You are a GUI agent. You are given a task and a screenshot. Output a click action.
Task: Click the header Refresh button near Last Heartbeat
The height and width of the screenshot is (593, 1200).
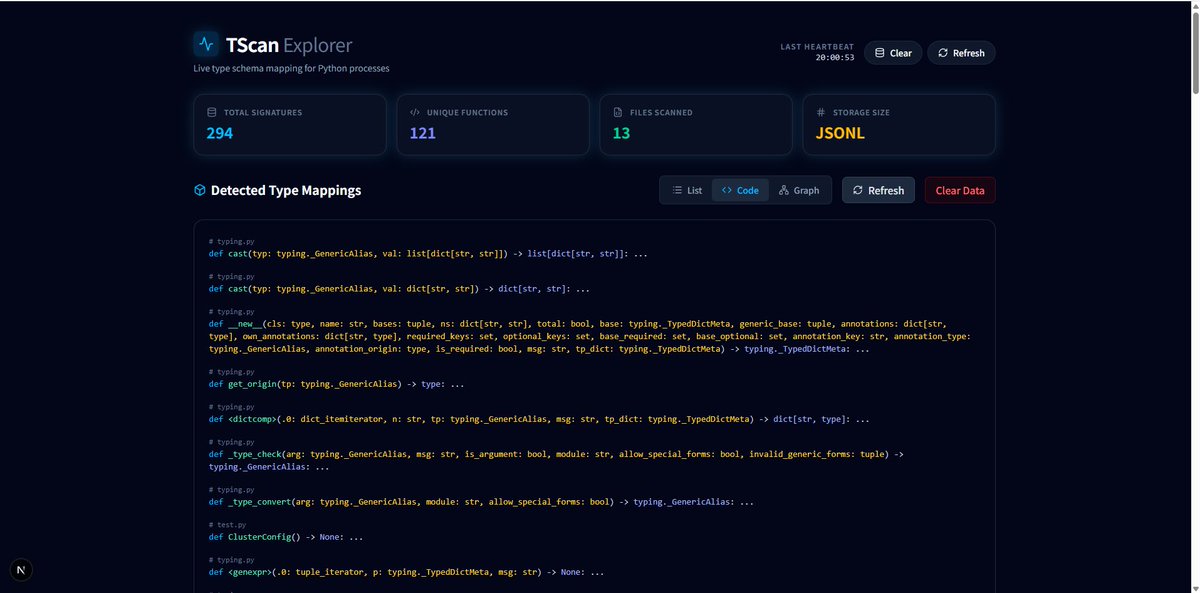[x=961, y=53]
